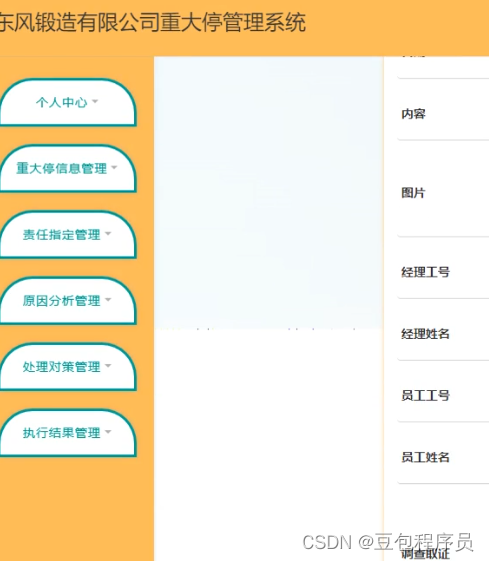Open the 重大停信息管理 menu
Image resolution: width=489 pixels, height=561 pixels.
(x=68, y=169)
